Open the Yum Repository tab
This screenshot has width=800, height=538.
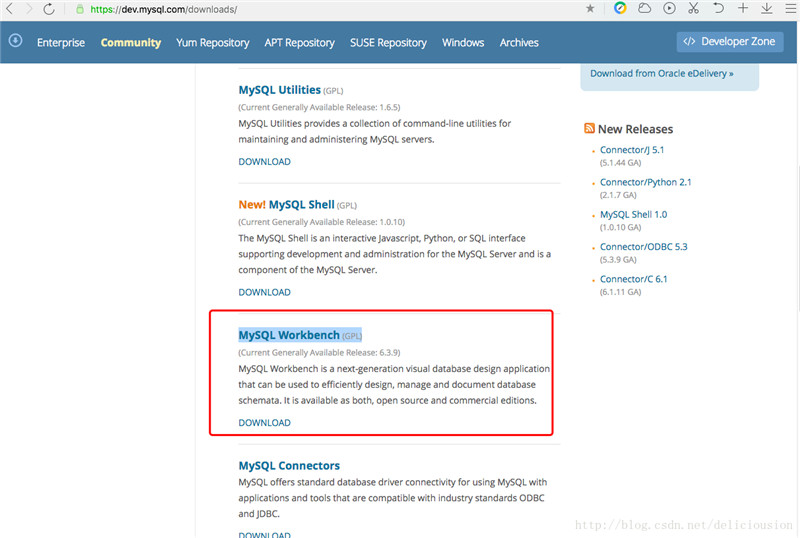point(213,43)
